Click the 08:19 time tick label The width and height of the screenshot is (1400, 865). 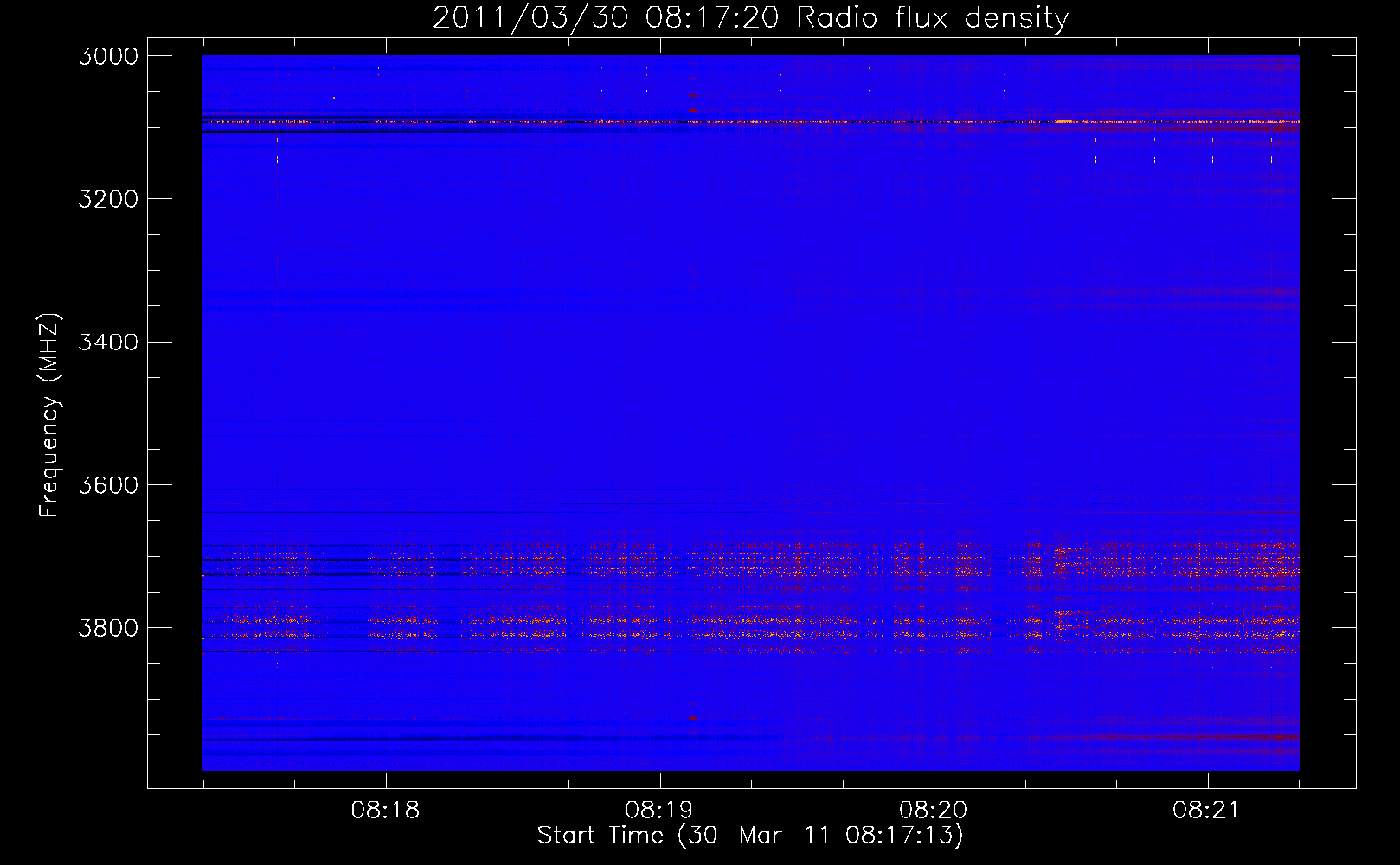pyautogui.click(x=660, y=811)
